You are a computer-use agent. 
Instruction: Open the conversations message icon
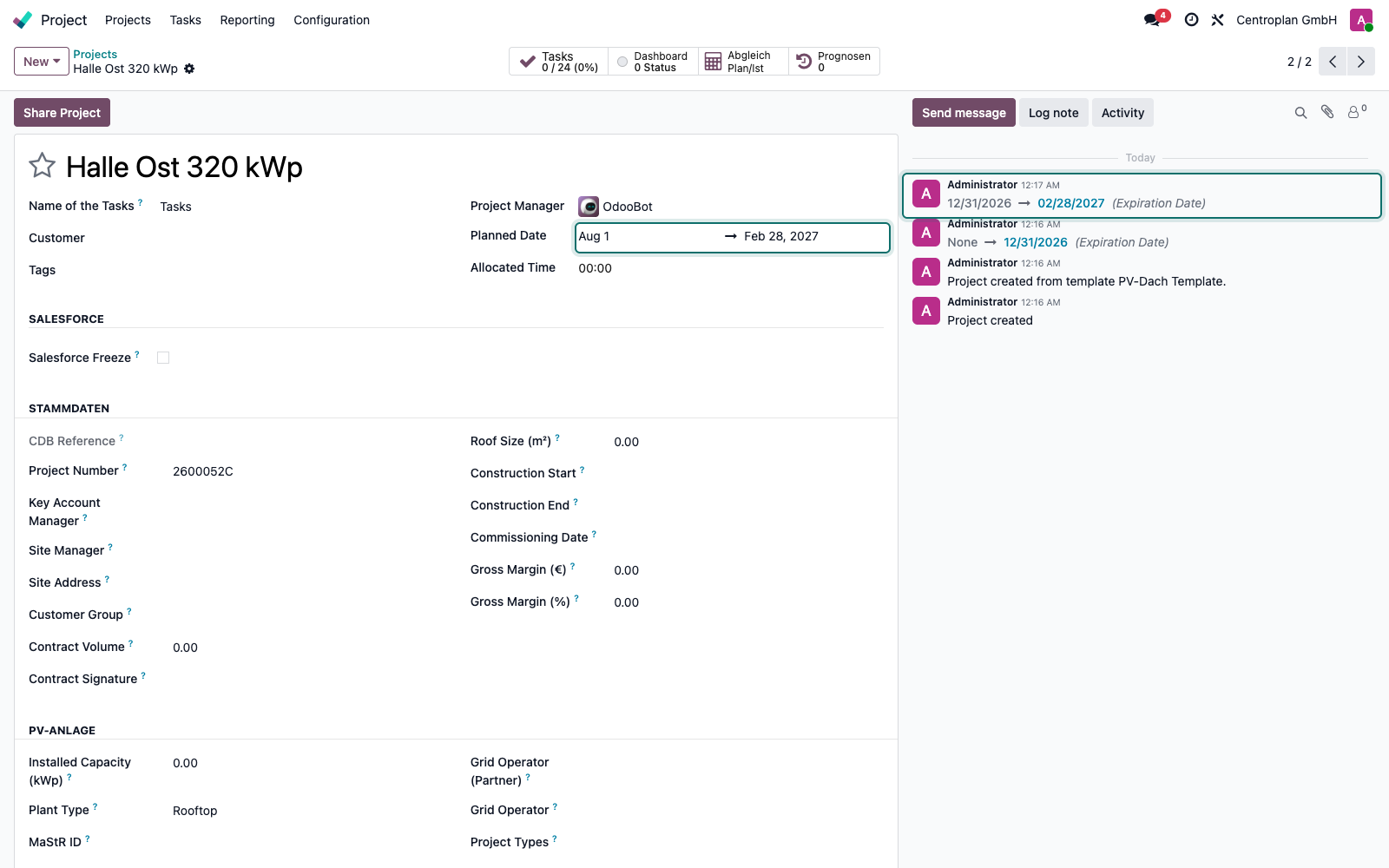[x=1152, y=20]
